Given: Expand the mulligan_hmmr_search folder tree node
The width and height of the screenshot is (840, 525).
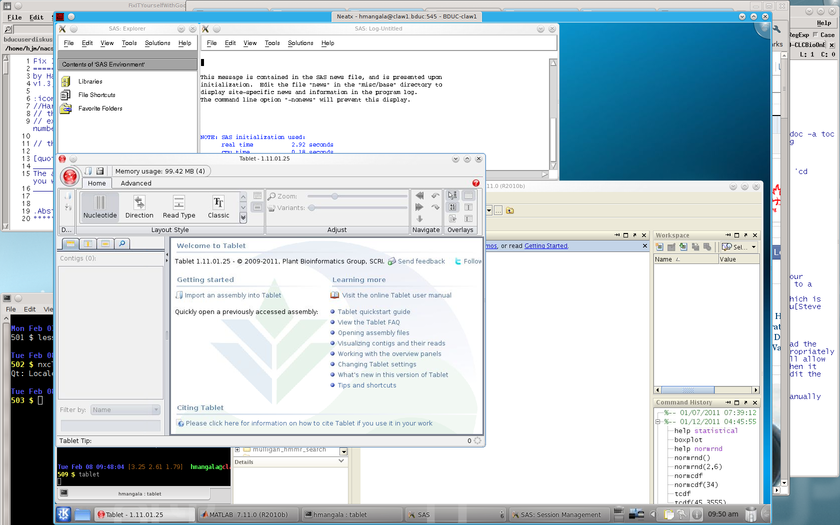Looking at the screenshot, I should tap(237, 449).
